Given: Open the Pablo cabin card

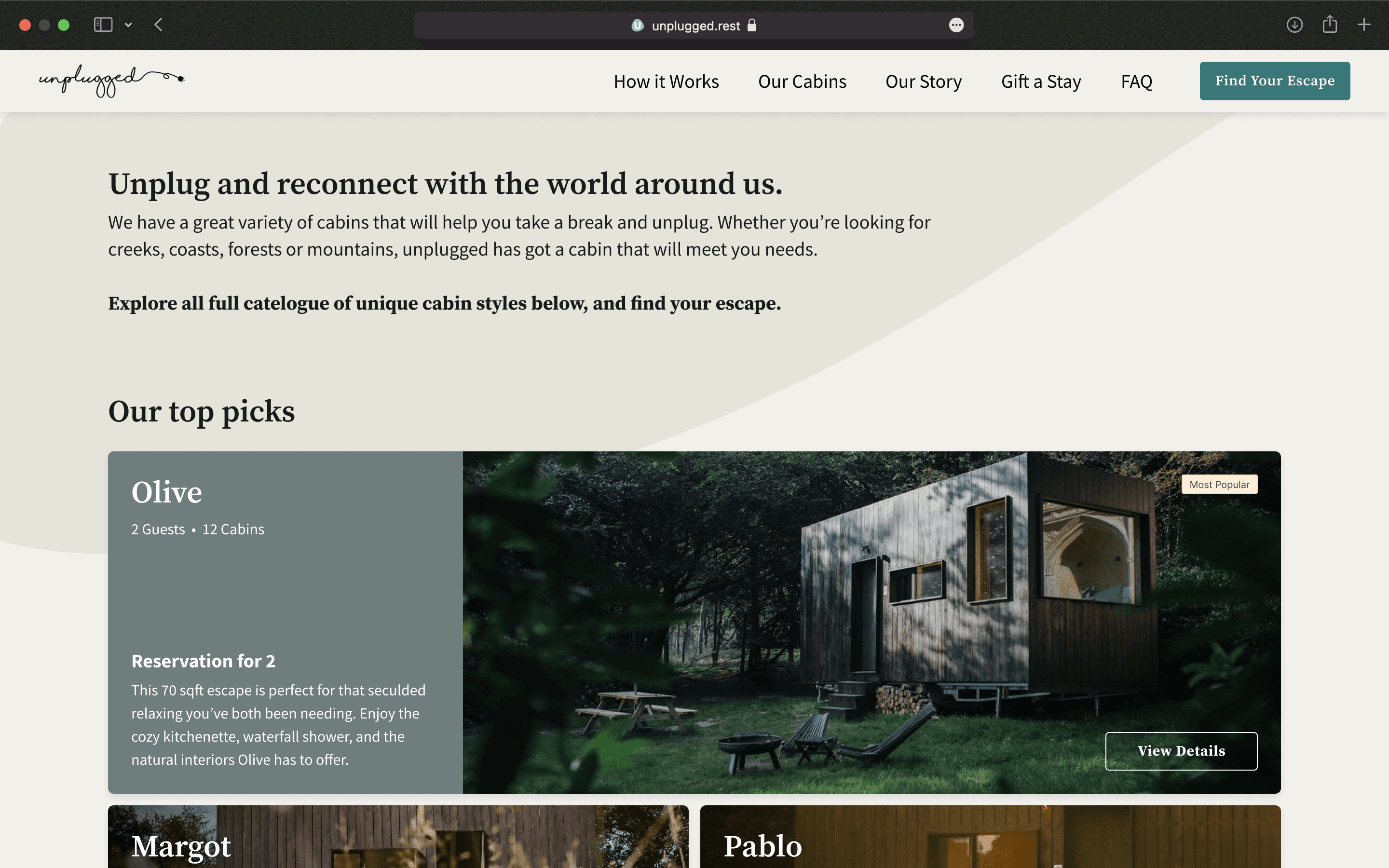Looking at the screenshot, I should [x=990, y=837].
